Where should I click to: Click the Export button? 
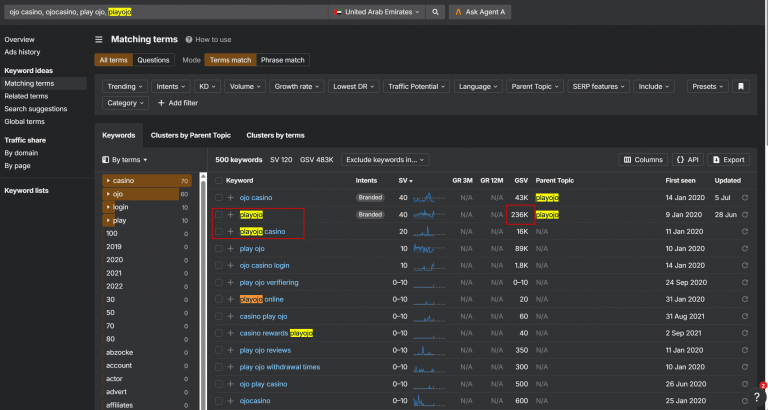728,160
